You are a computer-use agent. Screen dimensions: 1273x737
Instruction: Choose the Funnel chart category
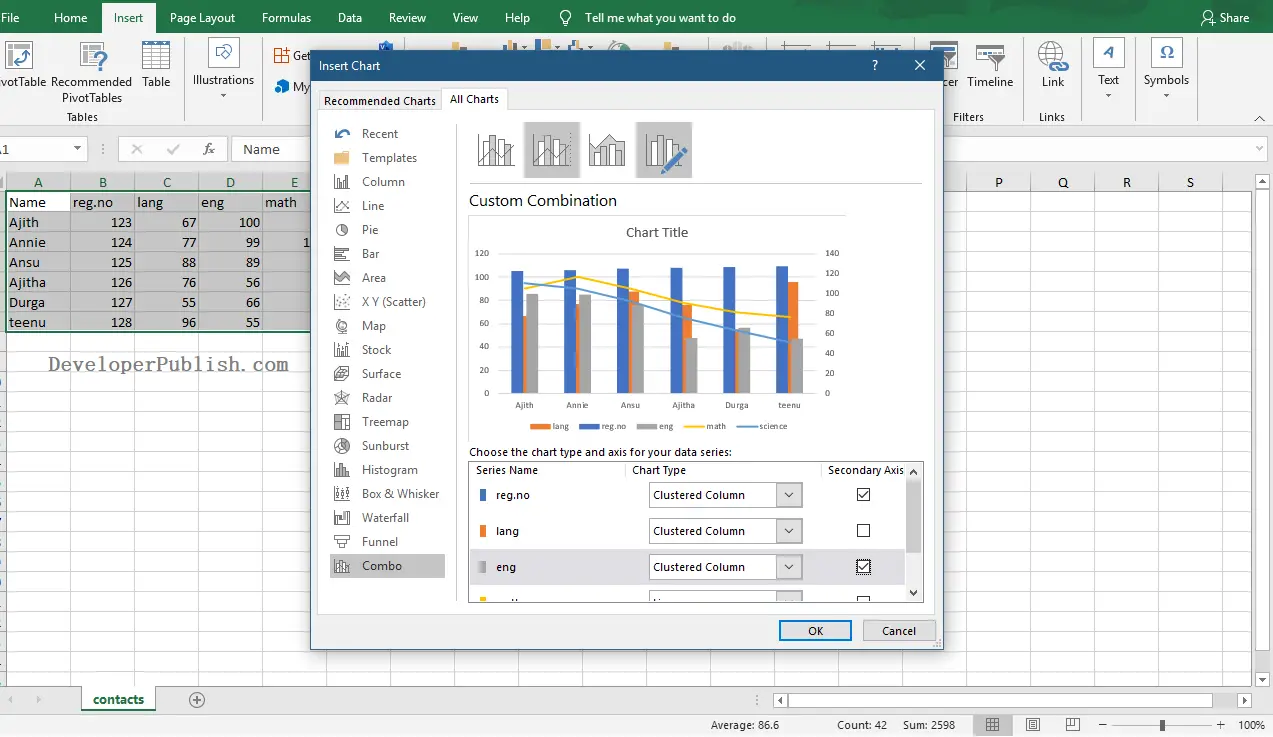(387, 542)
